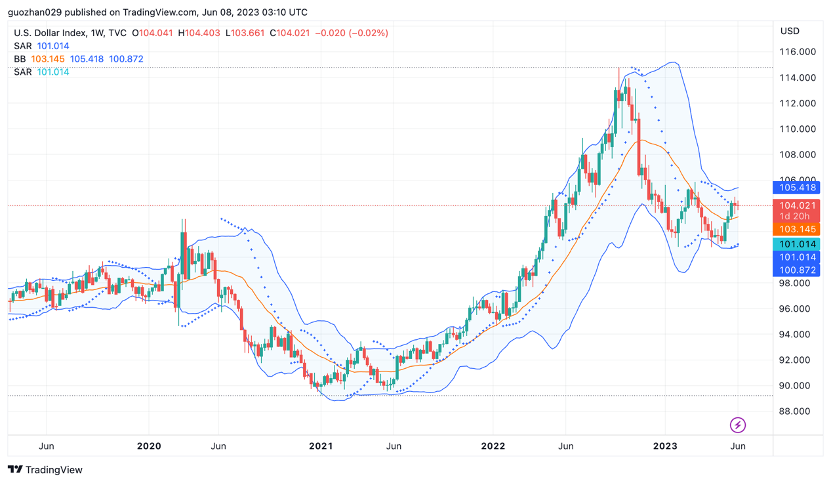
Task: Open the USD currency label on price axis
Action: [x=789, y=30]
